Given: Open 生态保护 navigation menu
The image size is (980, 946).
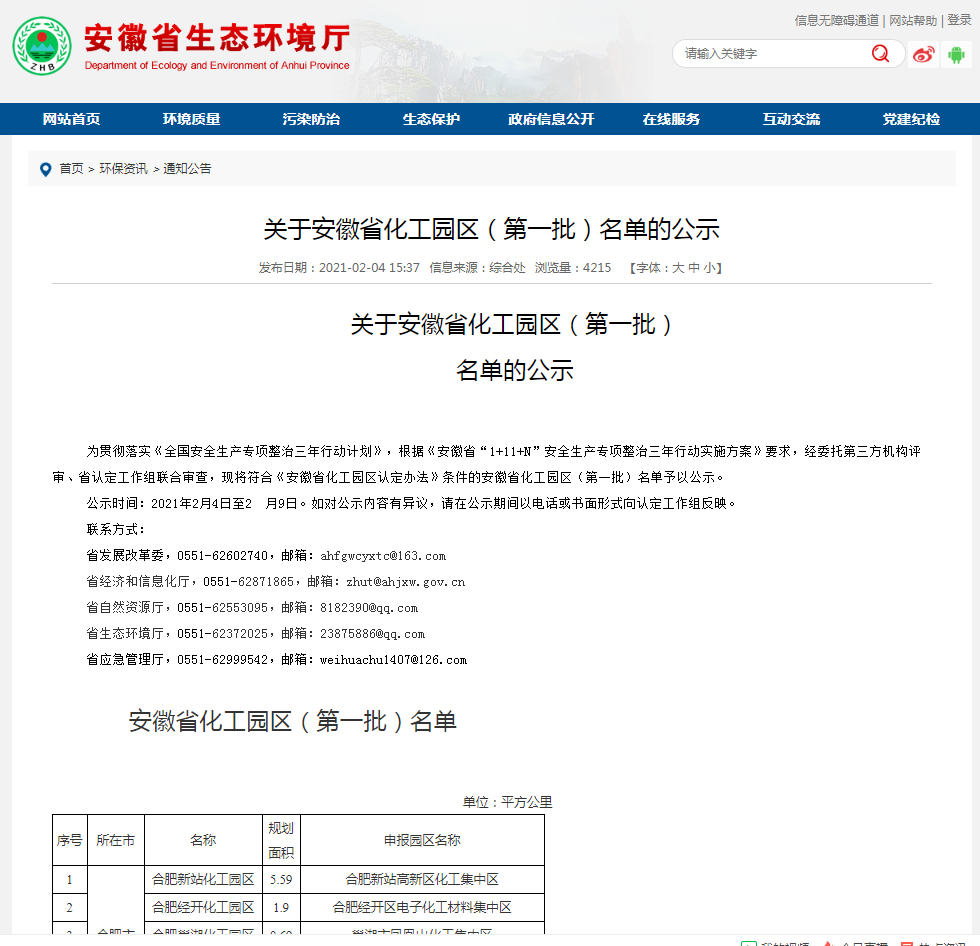Looking at the screenshot, I should pos(431,119).
